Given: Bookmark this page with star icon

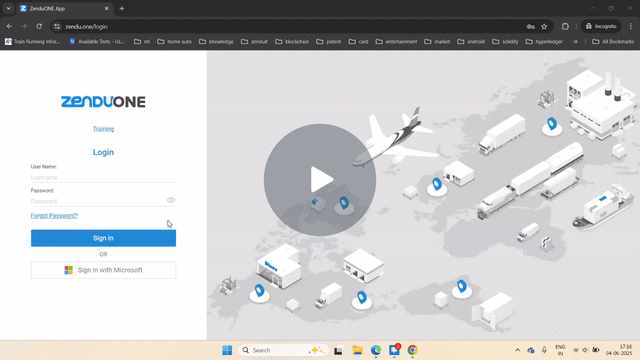Looking at the screenshot, I should (x=544, y=27).
